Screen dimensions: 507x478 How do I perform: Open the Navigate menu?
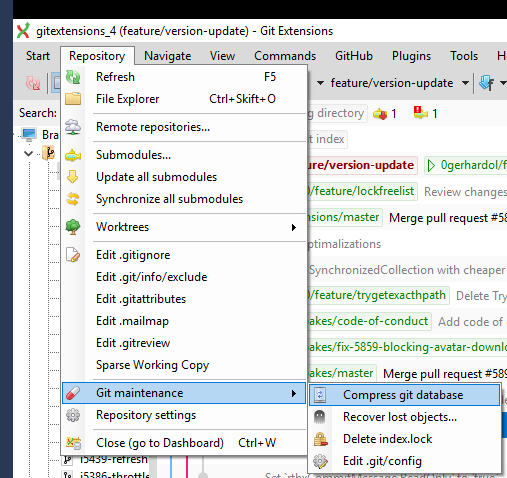point(168,56)
